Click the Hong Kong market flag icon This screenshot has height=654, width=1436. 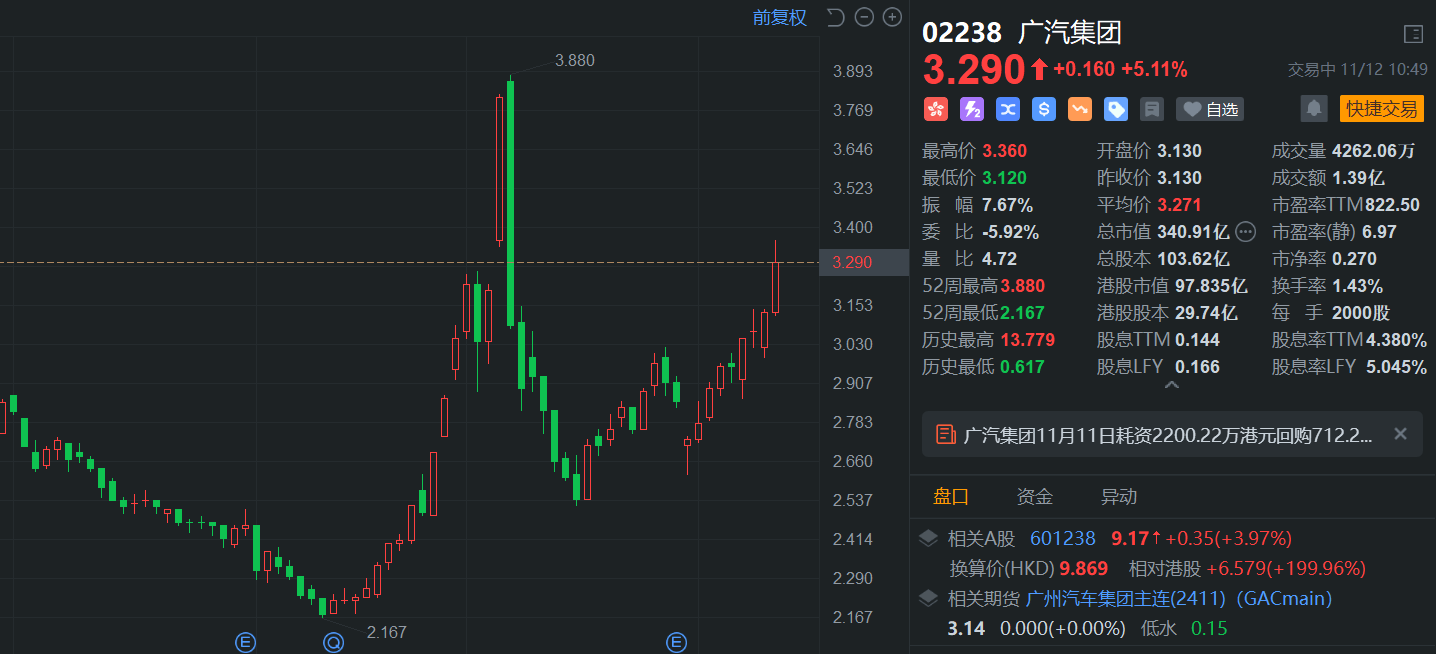(x=935, y=109)
